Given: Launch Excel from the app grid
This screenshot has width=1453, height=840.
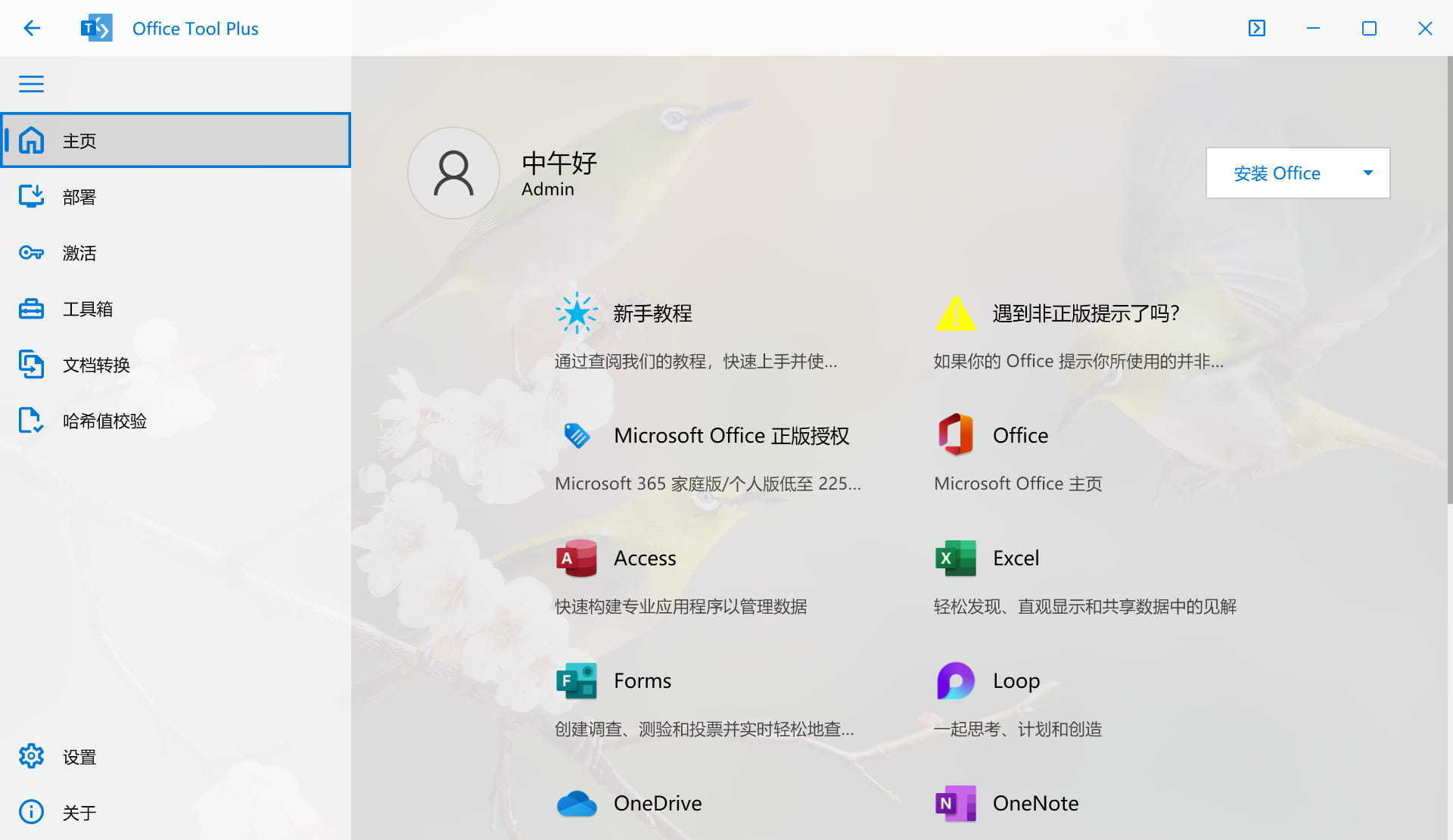Looking at the screenshot, I should (x=1015, y=558).
